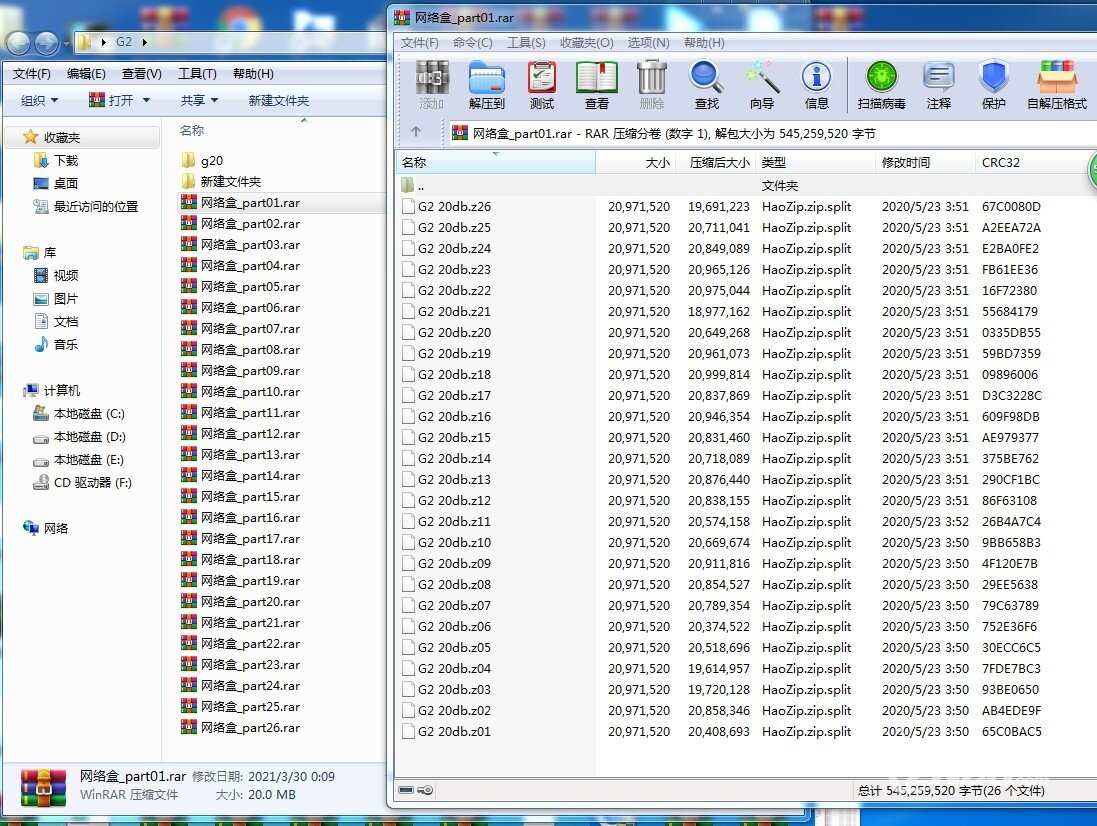Click New Folder (新建文件夹) button

(278, 100)
